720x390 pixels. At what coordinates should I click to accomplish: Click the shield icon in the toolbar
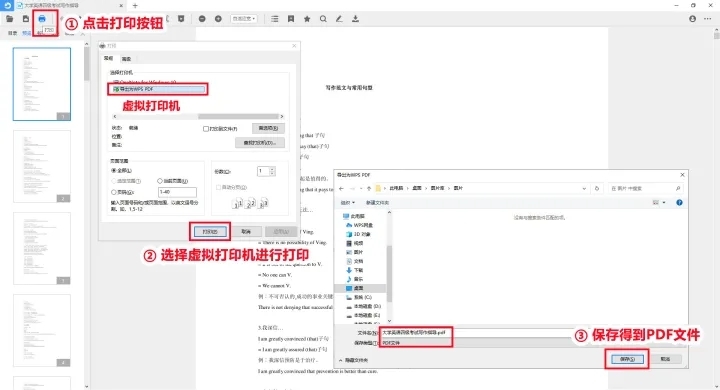coord(181,19)
